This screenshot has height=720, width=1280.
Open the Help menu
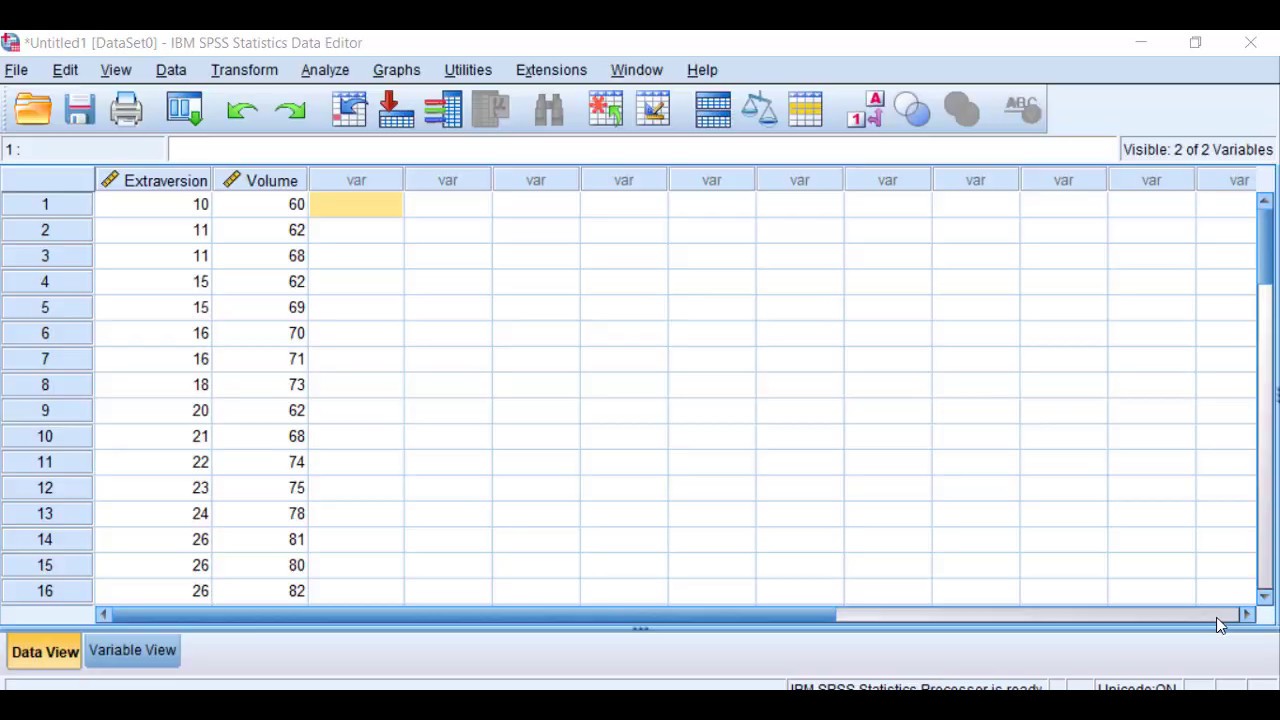[x=702, y=70]
